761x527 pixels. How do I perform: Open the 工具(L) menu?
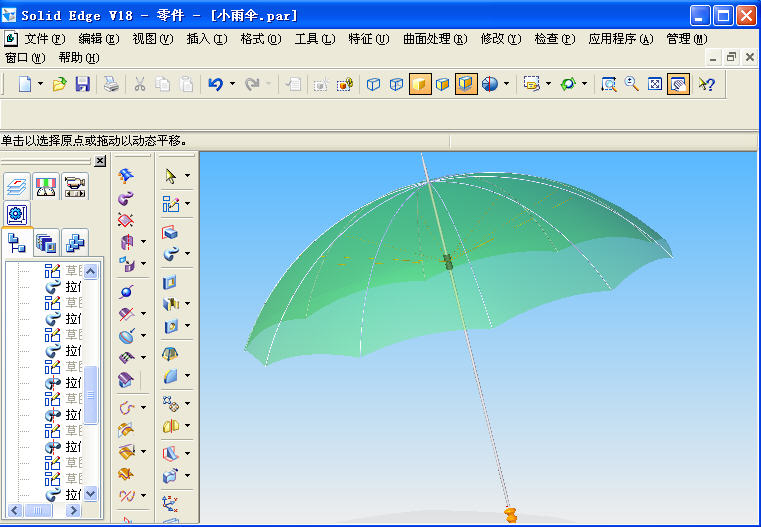[315, 39]
